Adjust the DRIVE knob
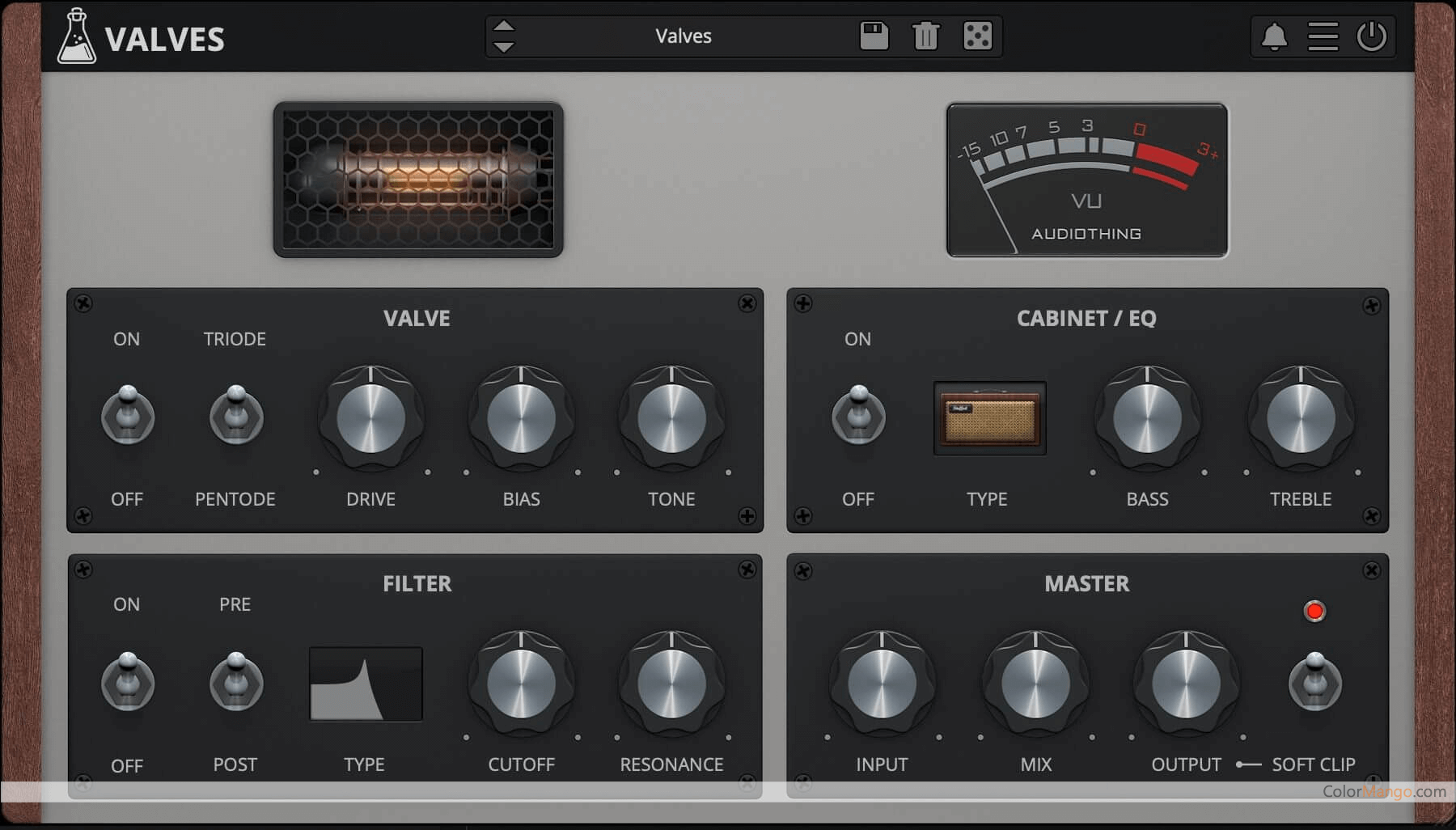 (x=370, y=418)
